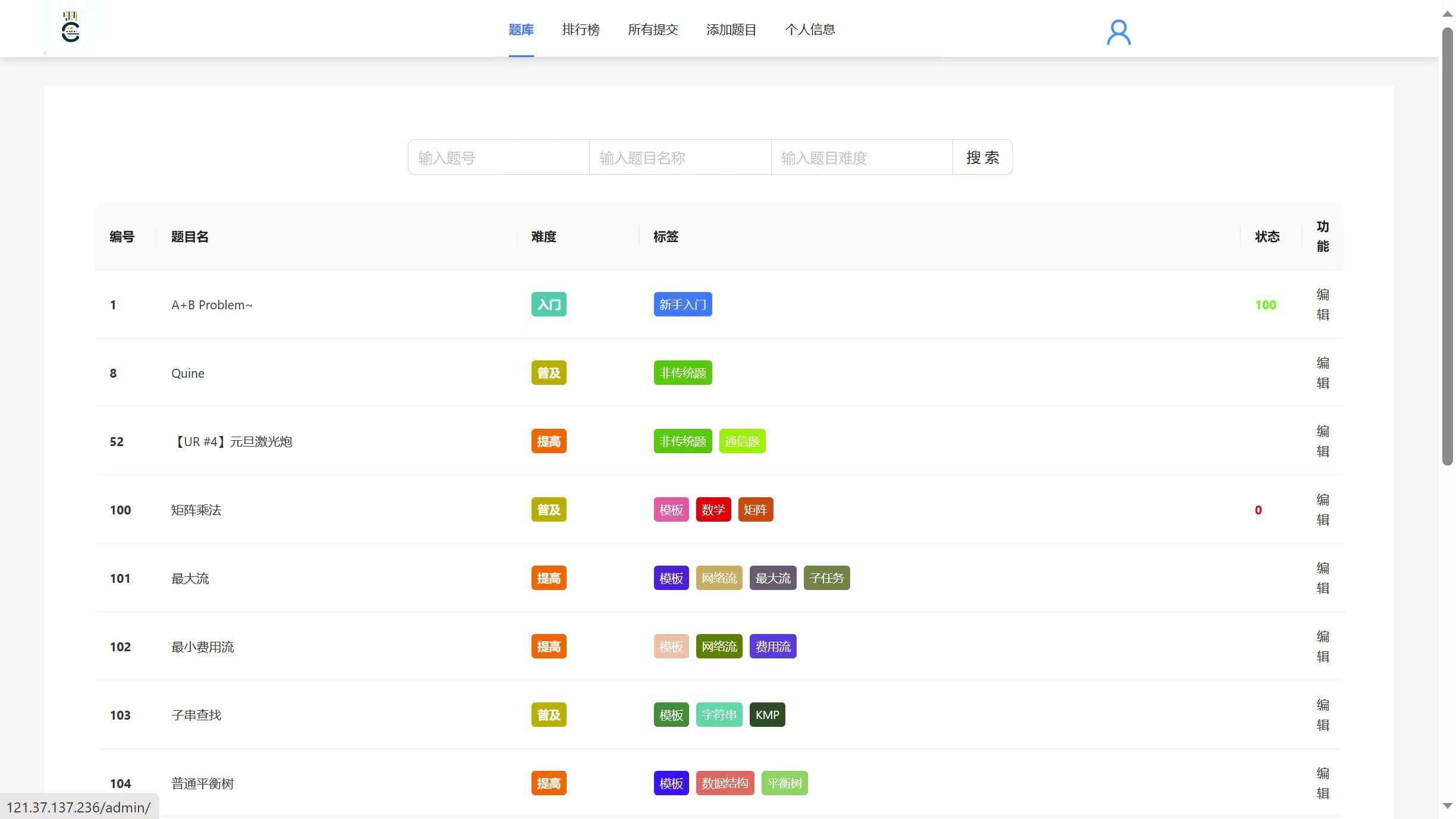This screenshot has height=819, width=1456.
Task: Click 编辑 for 最小费用流 row
Action: 1323,647
